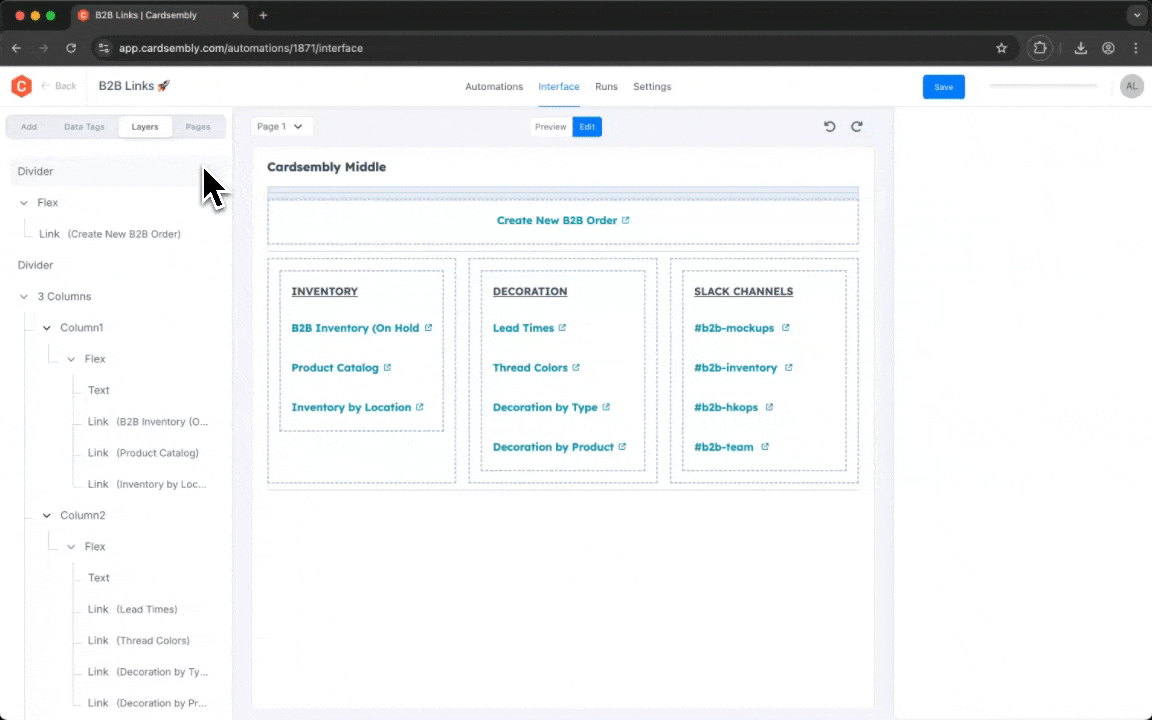Switch to Preview mode

pos(550,126)
